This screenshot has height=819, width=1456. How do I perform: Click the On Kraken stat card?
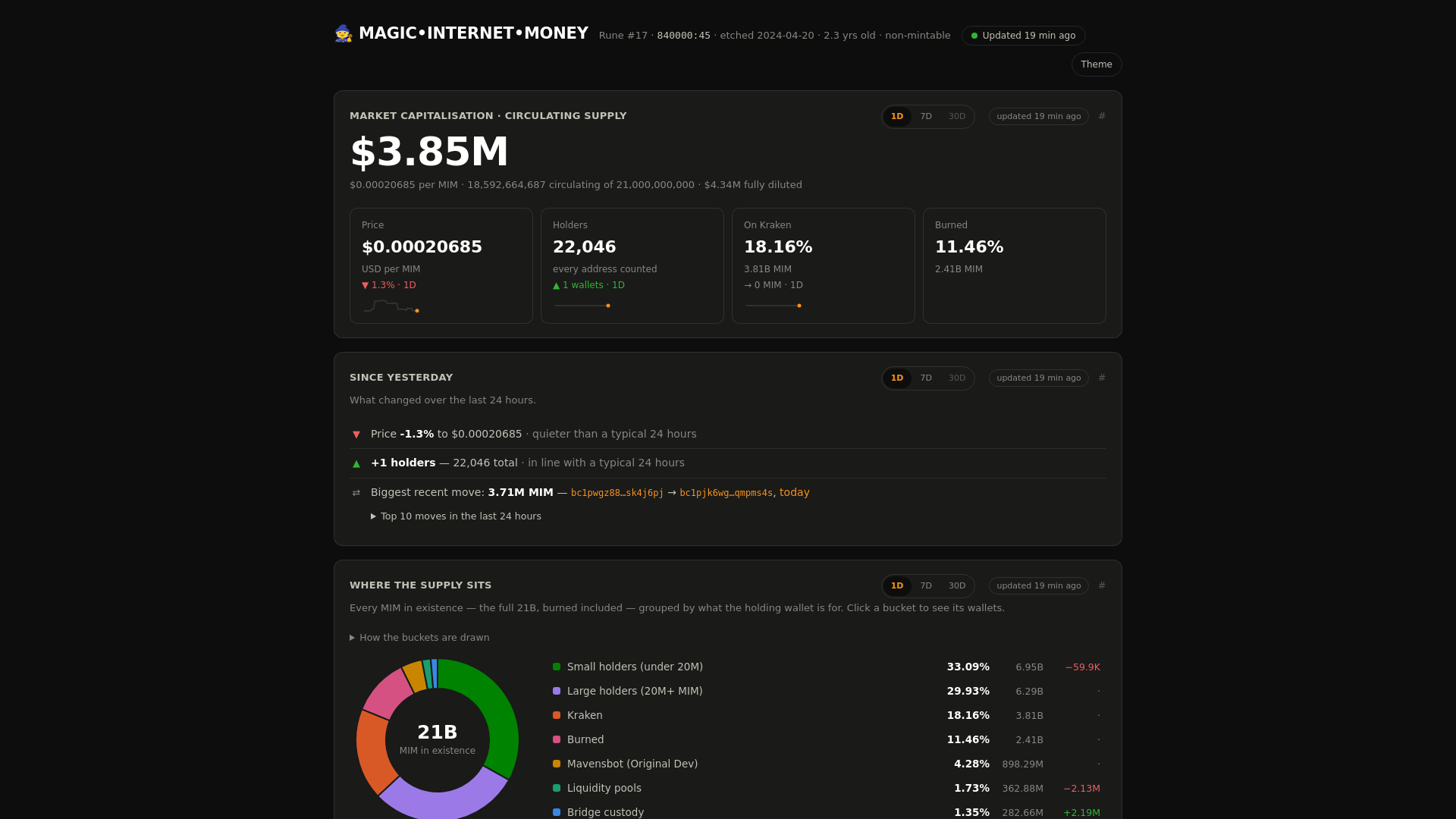coord(824,266)
